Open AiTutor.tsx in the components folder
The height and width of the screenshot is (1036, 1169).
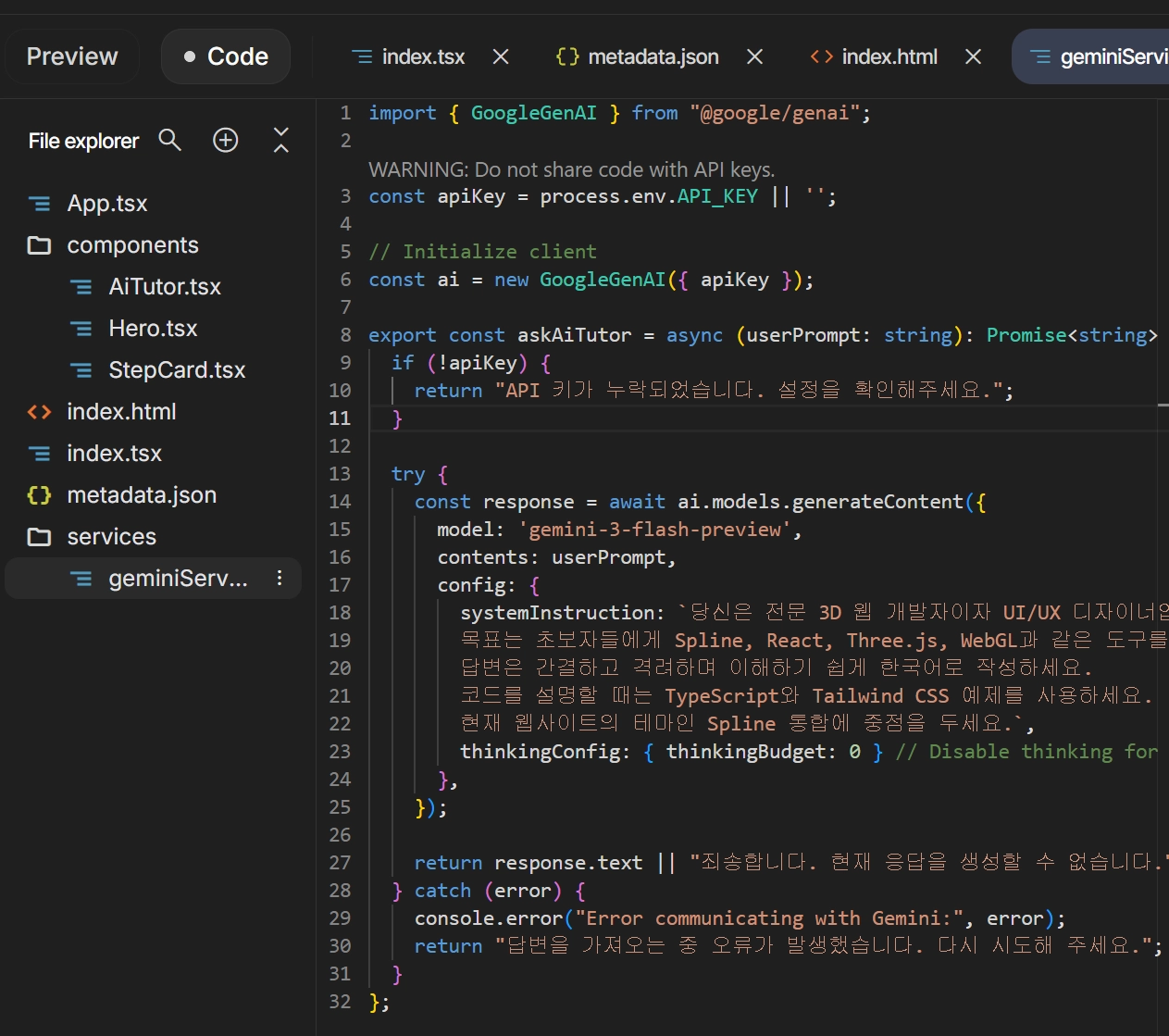[x=165, y=287]
